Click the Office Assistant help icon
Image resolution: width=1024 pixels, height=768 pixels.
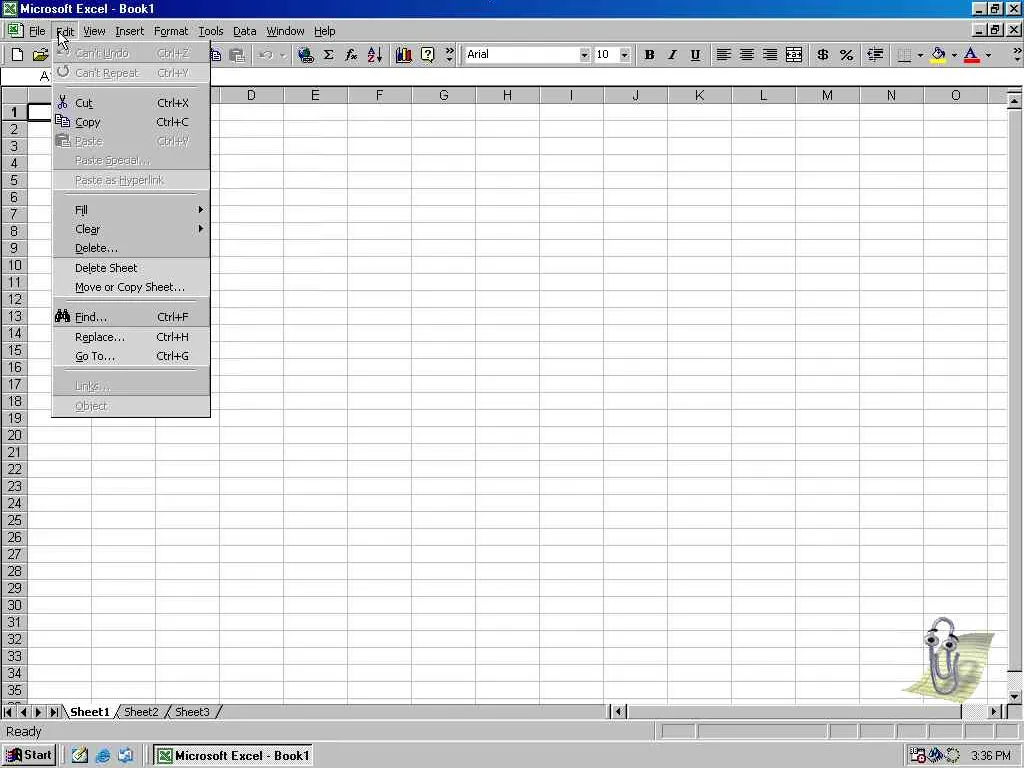[427, 55]
